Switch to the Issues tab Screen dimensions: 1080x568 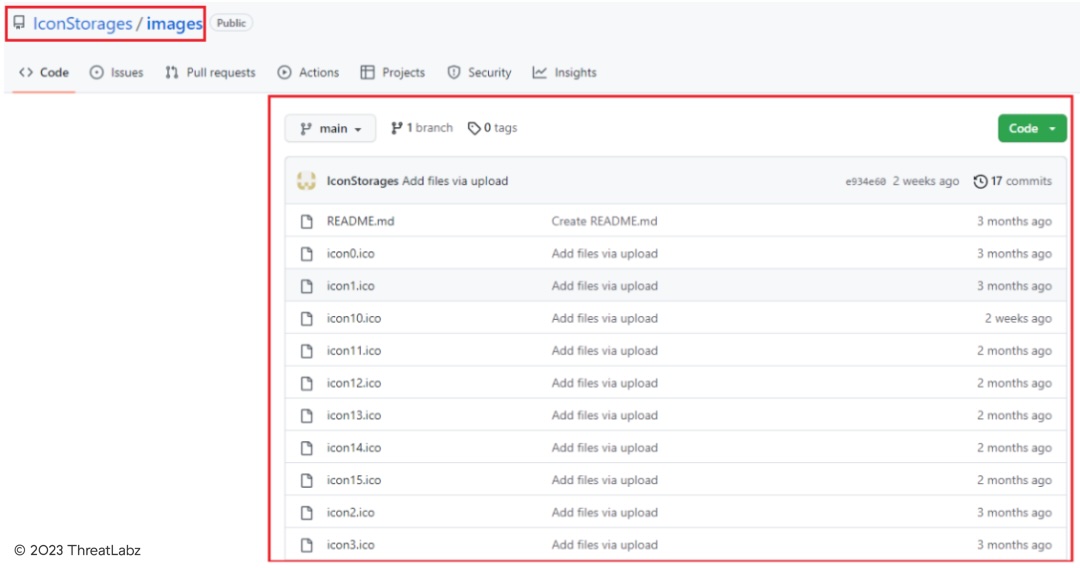[116, 73]
